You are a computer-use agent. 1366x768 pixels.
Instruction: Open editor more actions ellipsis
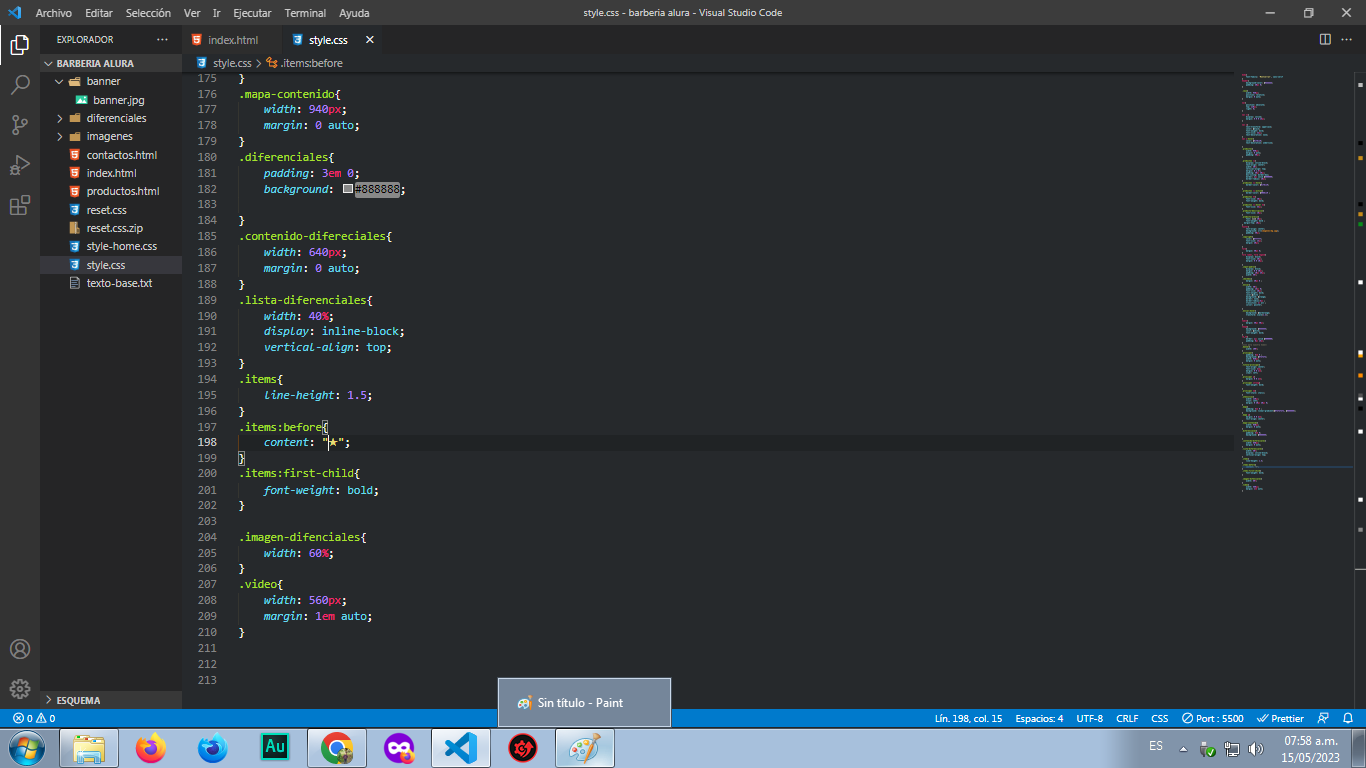pos(1347,40)
